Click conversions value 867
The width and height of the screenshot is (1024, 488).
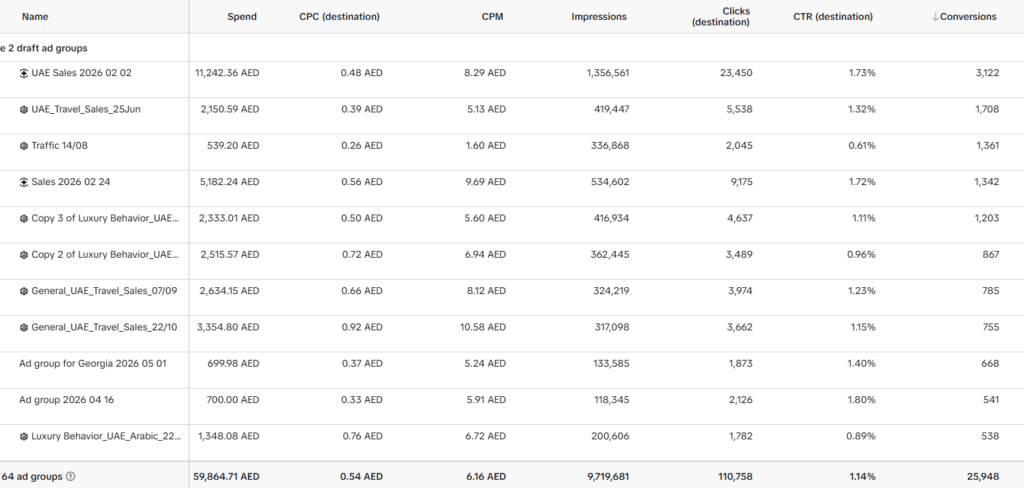(991, 254)
